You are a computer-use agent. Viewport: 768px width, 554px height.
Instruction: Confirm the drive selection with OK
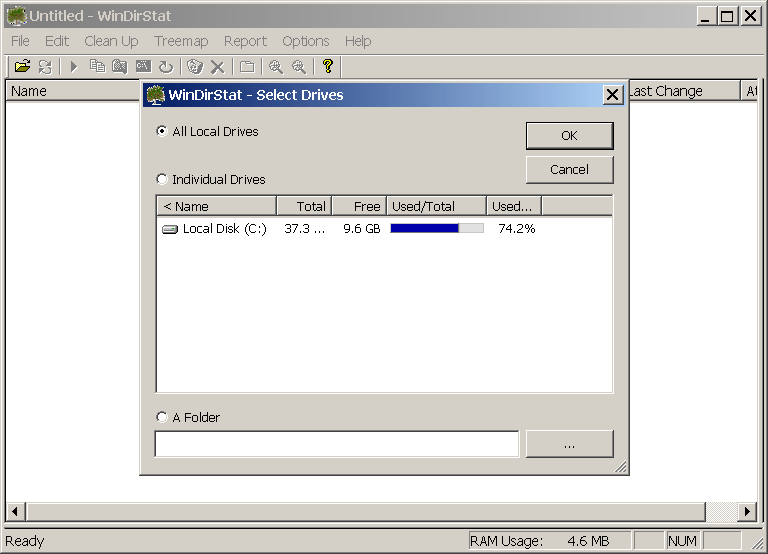point(569,136)
